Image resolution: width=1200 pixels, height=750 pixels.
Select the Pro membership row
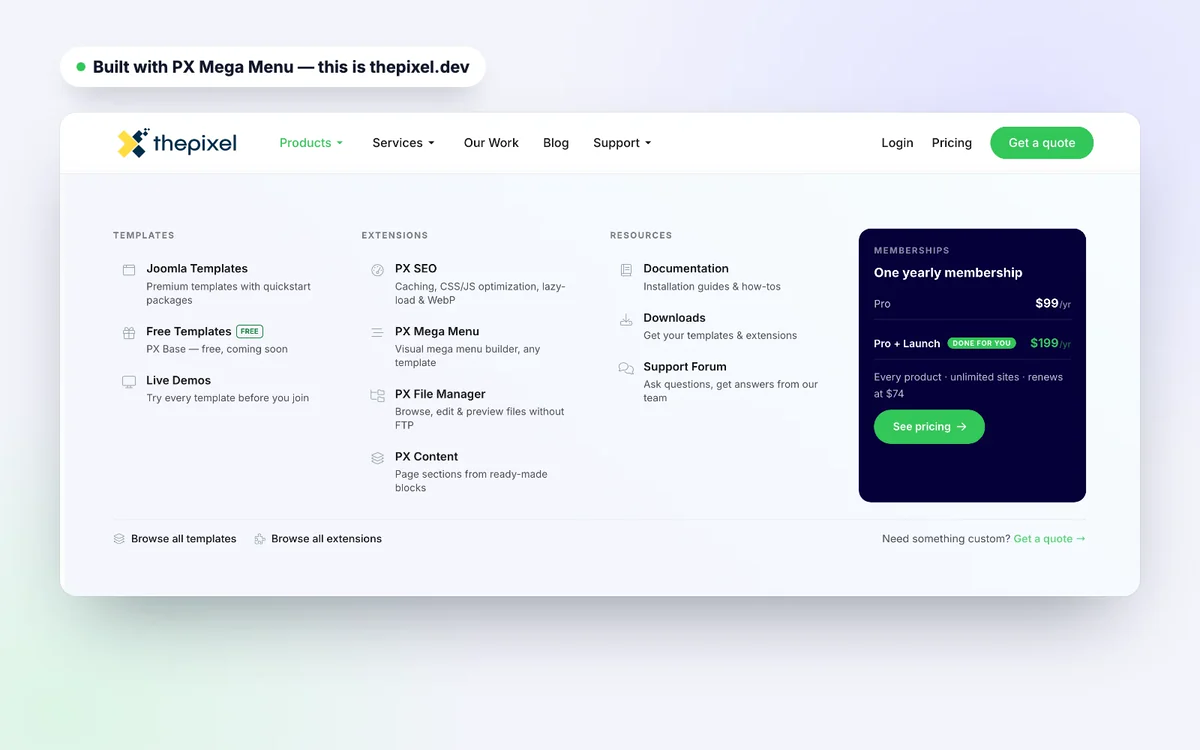pos(972,304)
